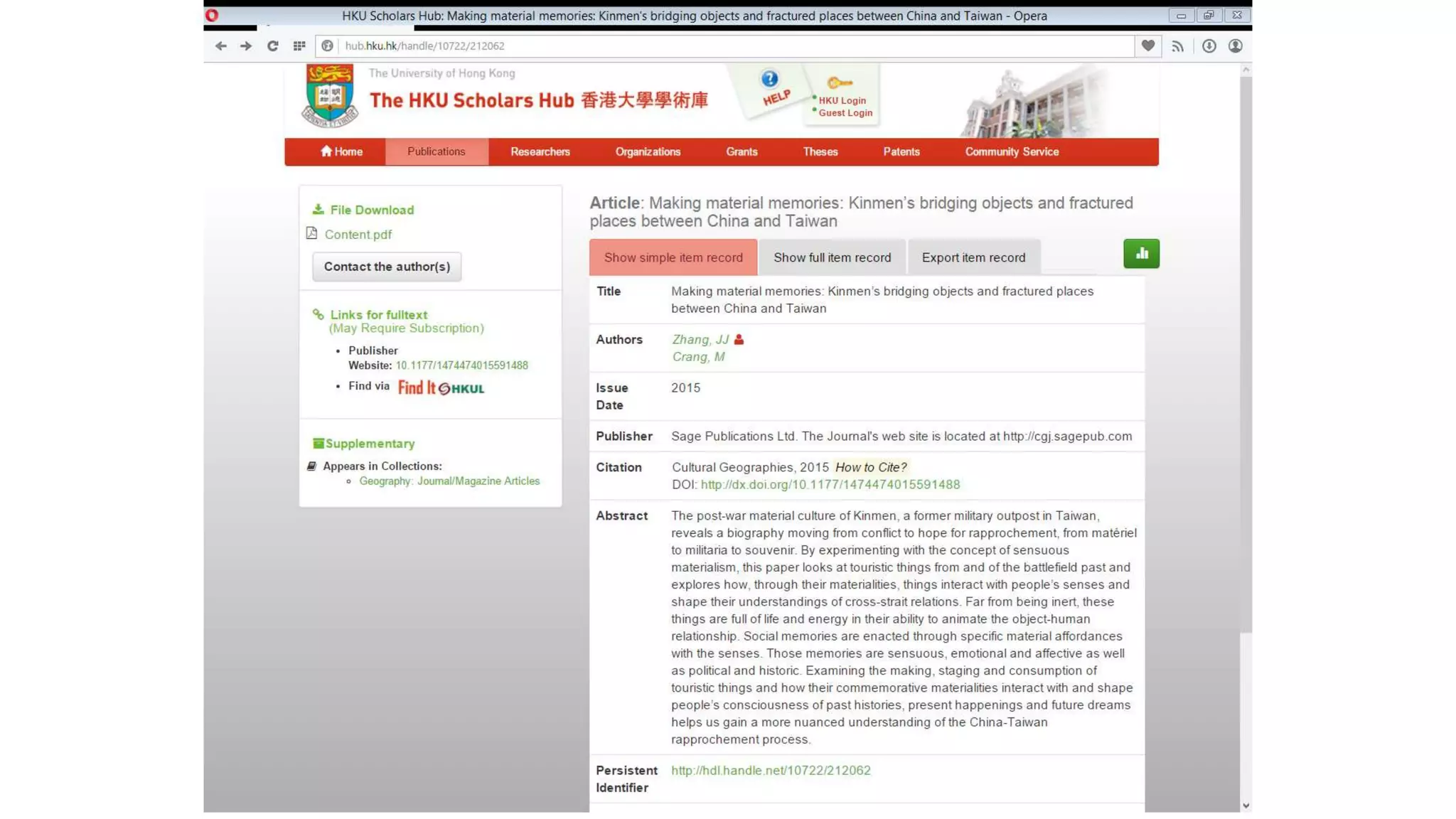
Task: Click the page scroll down arrow
Action: point(1246,805)
